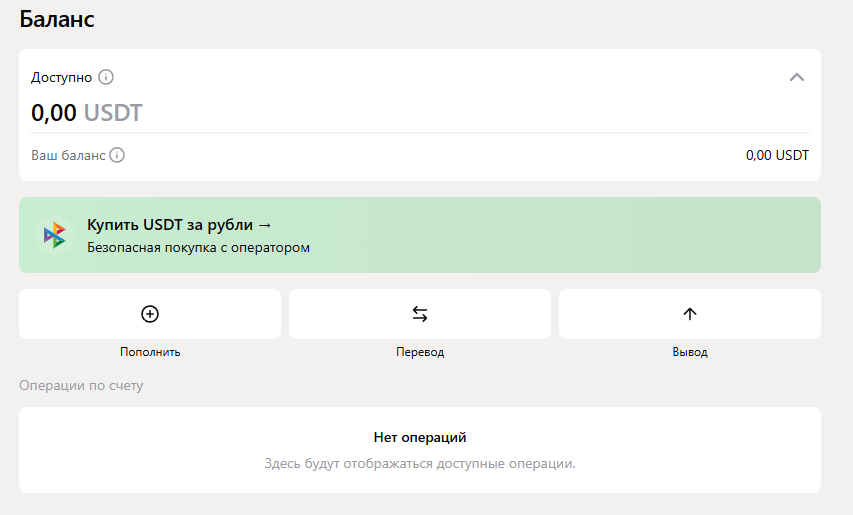The height and width of the screenshot is (515, 853).
Task: Click the Баланс page heading
Action: (57, 19)
